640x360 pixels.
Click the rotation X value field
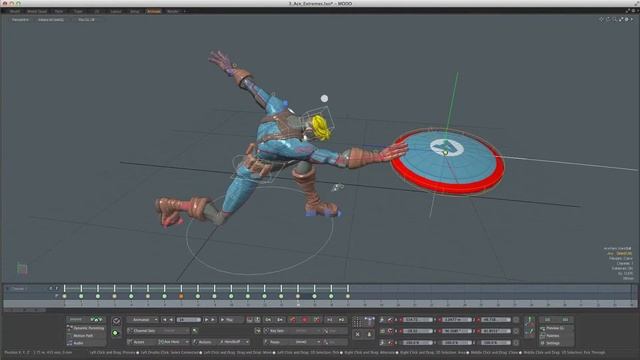pos(418,331)
